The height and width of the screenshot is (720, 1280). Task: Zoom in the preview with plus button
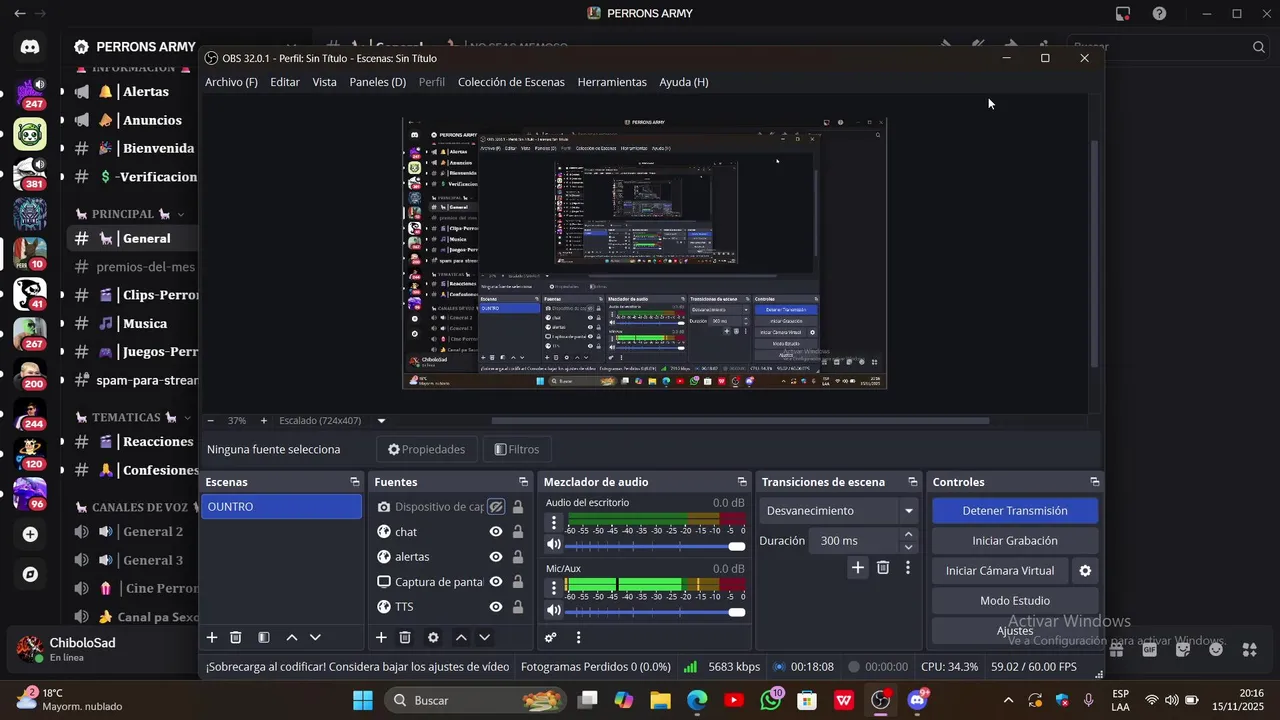click(264, 421)
